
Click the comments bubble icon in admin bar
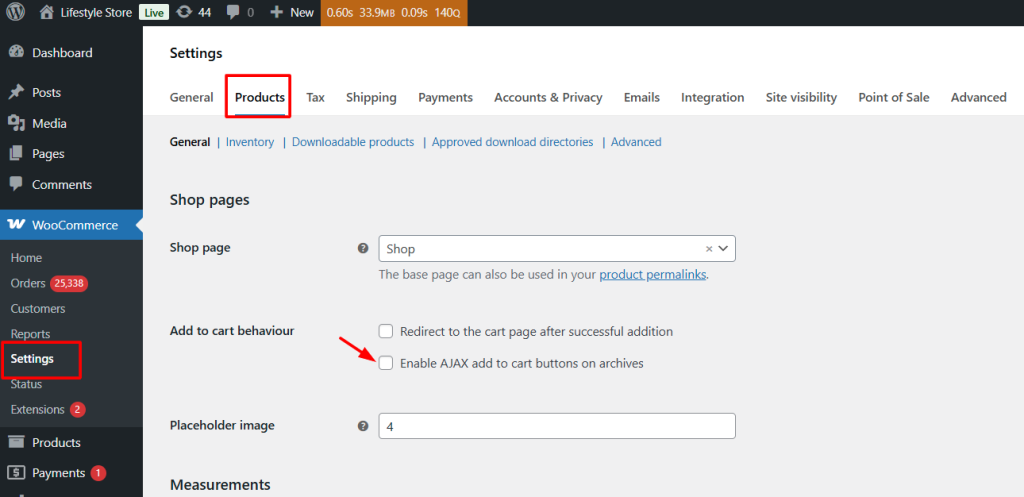[233, 13]
